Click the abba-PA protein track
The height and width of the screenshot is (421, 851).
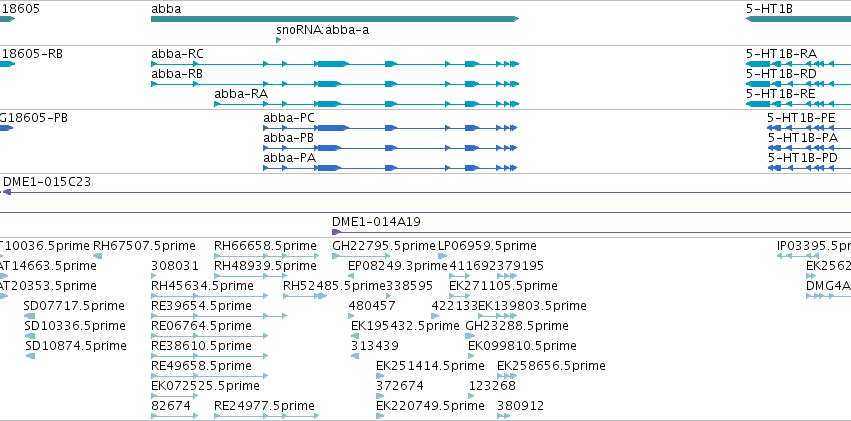(390, 168)
